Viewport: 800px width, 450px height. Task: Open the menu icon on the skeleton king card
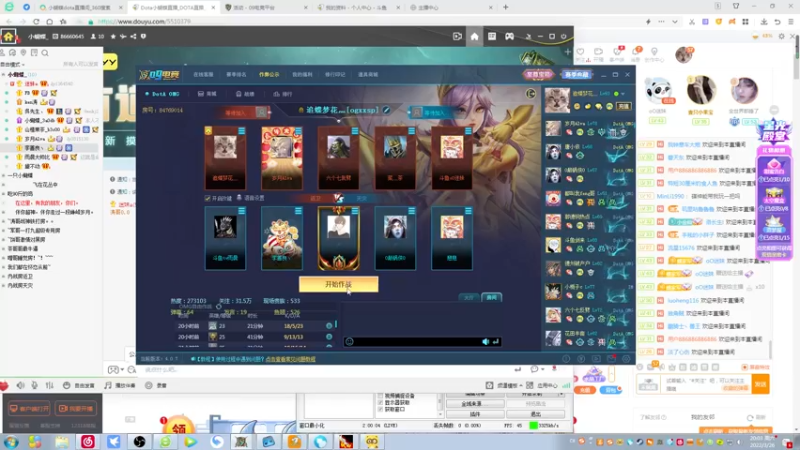click(411, 131)
